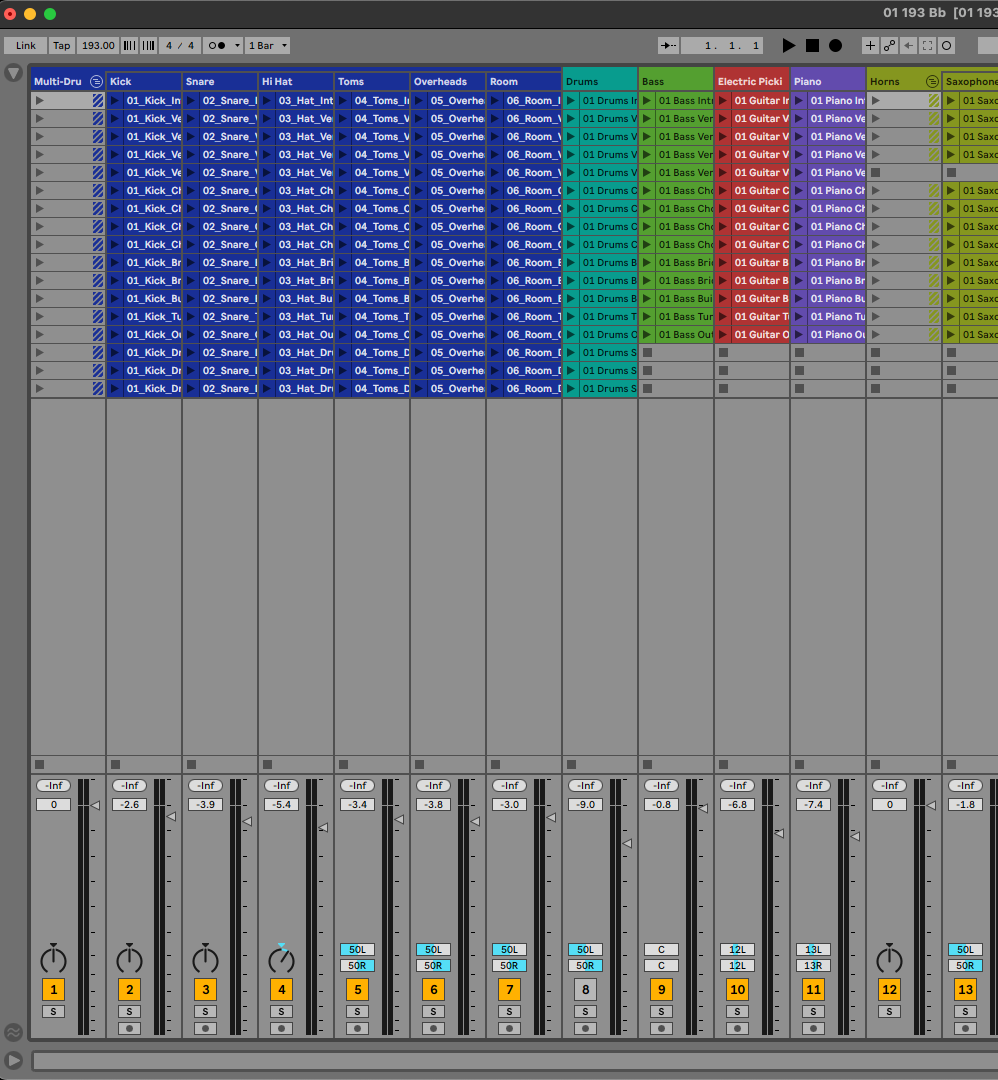Select the Electric Picki track header
The width and height of the screenshot is (998, 1080).
click(x=751, y=81)
